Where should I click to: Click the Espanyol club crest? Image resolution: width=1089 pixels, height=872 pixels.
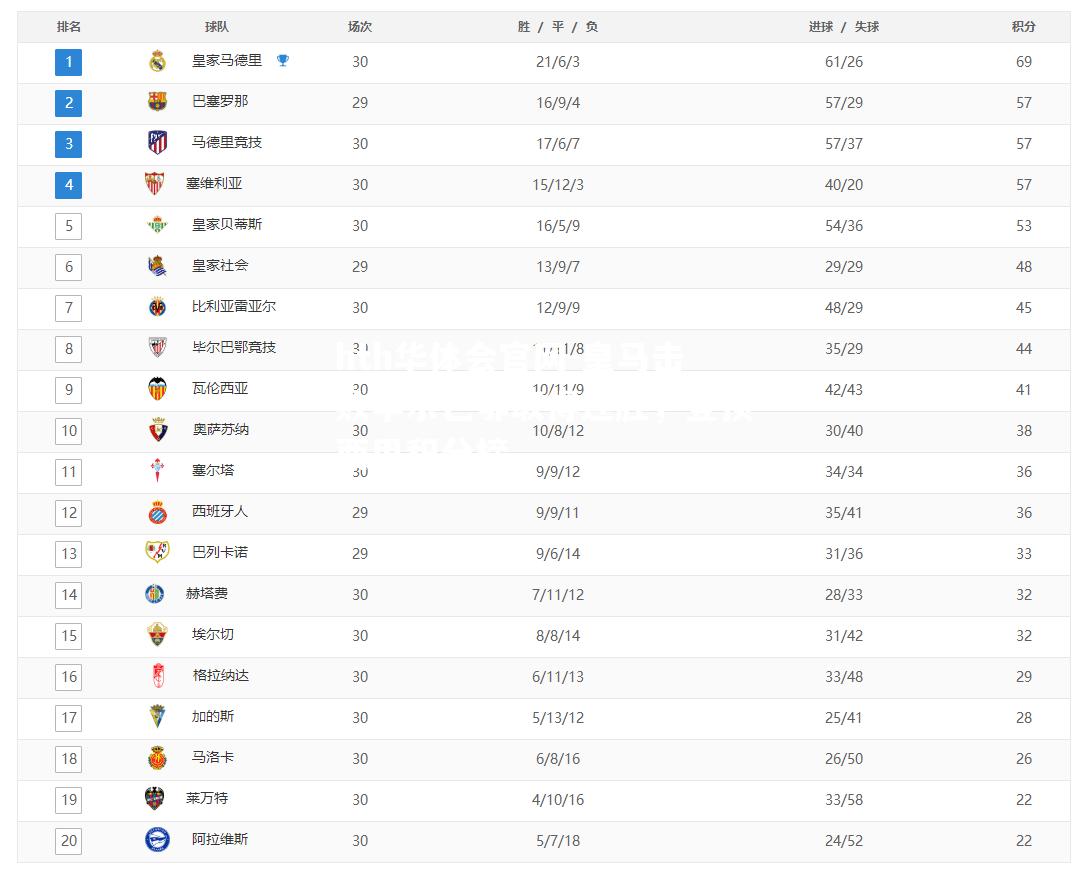158,512
